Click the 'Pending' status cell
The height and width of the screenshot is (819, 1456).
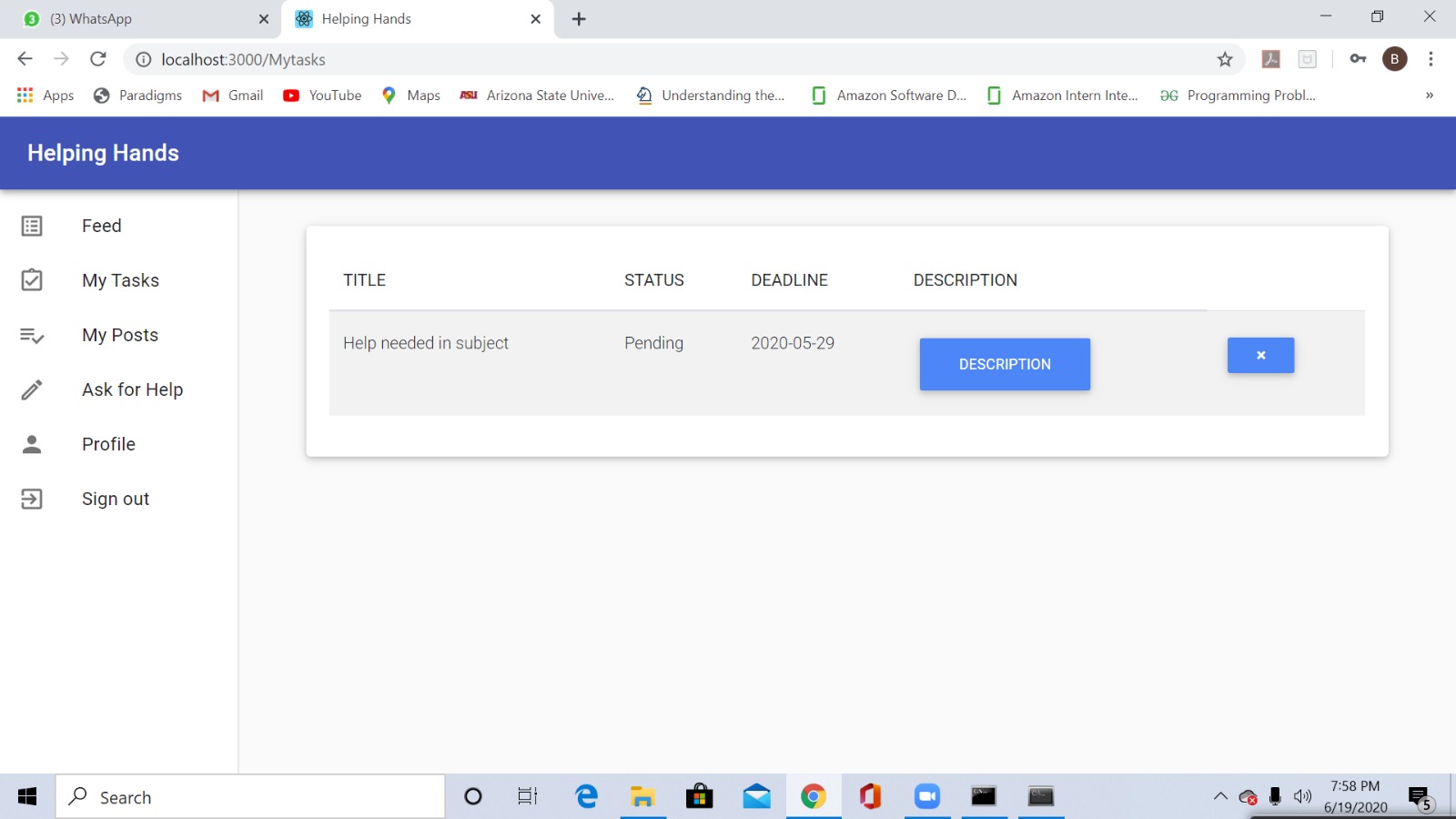[x=653, y=343]
